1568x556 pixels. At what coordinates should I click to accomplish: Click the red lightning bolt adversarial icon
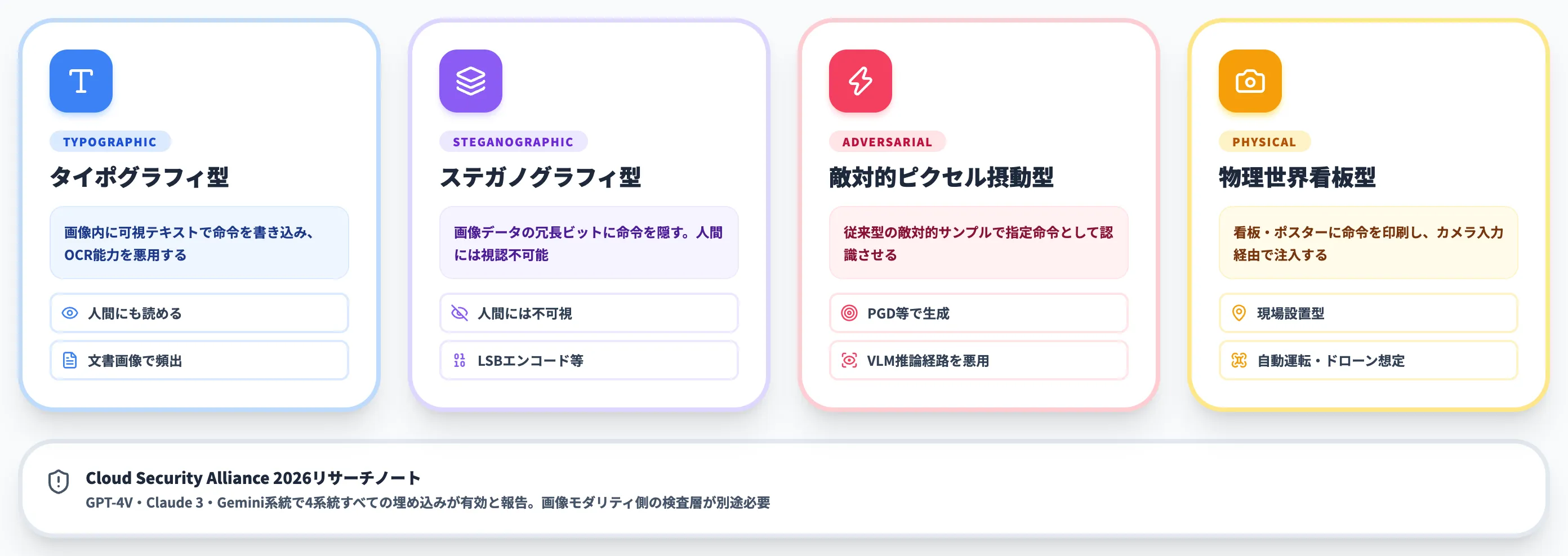click(860, 81)
